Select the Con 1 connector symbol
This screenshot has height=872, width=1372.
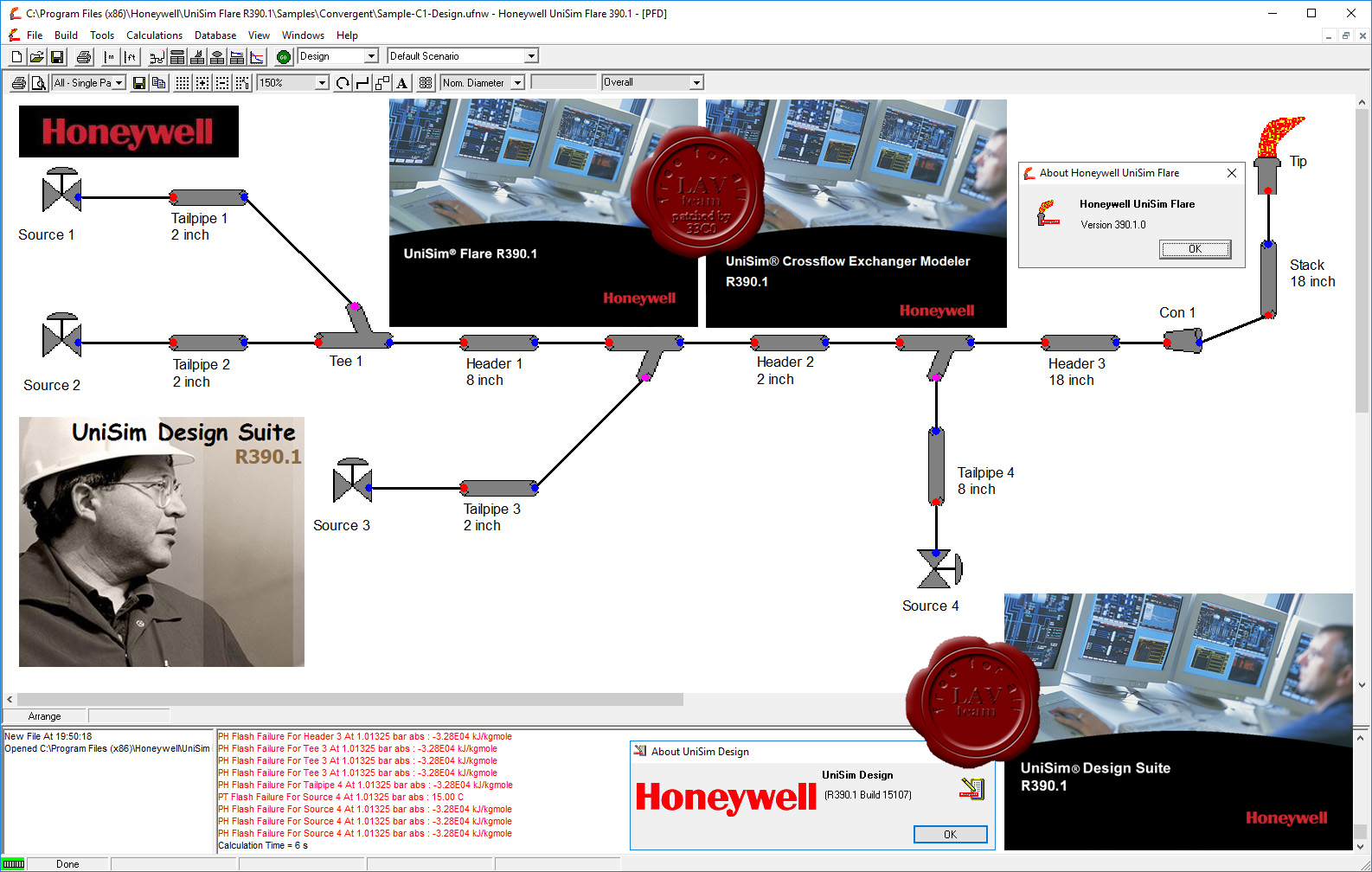[x=1183, y=342]
